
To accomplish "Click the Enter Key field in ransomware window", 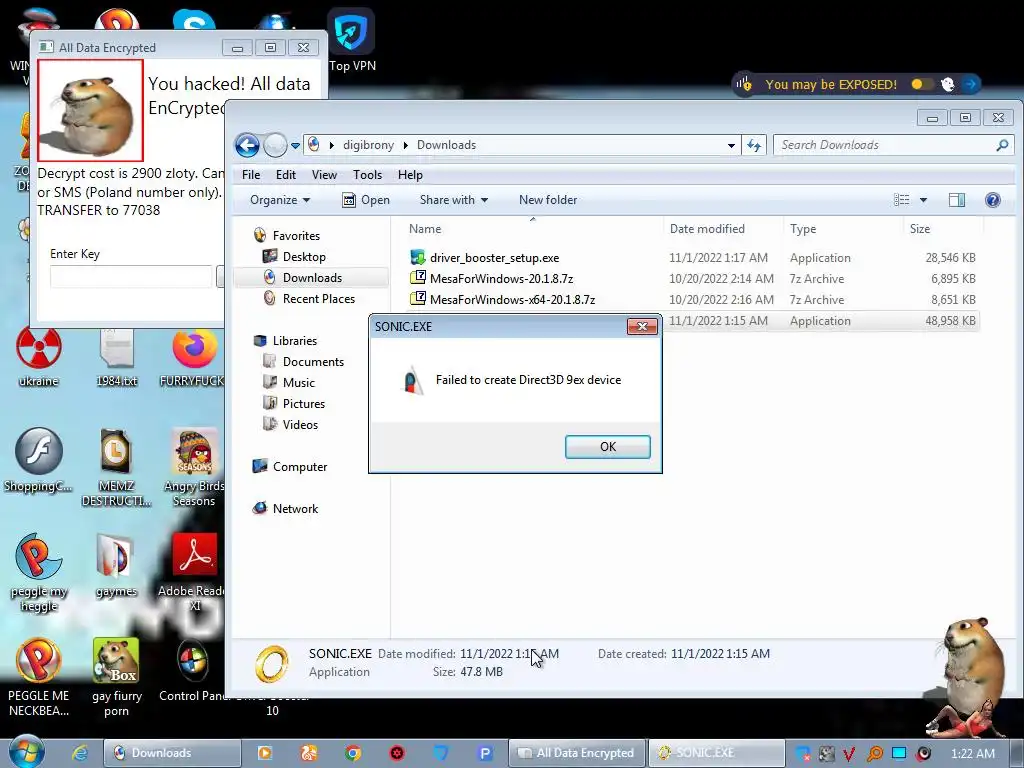I will 131,277.
